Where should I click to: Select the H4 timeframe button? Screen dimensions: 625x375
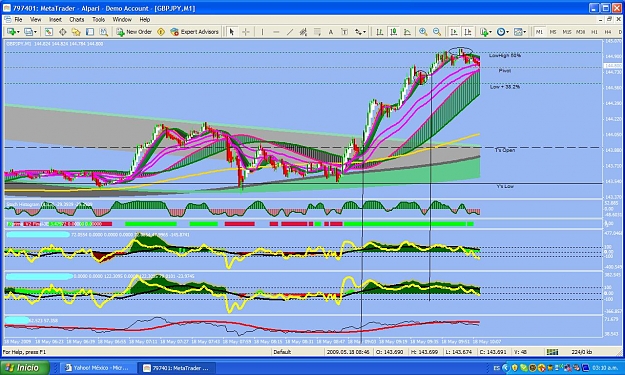[608, 32]
